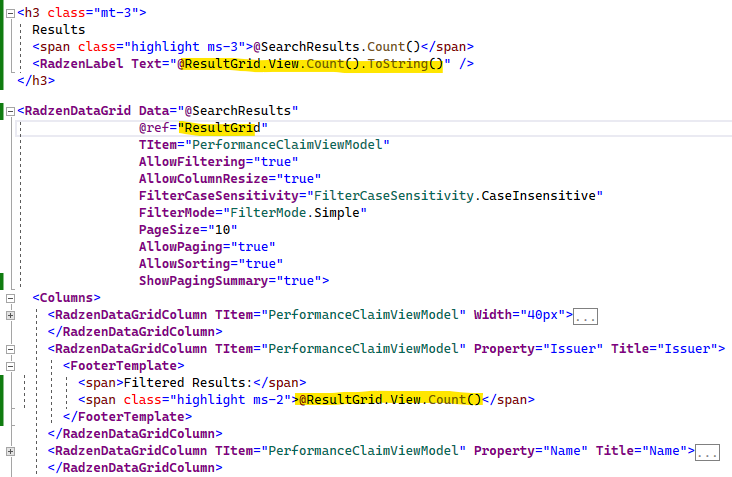Click the RadzenLabel tag name

[82, 63]
